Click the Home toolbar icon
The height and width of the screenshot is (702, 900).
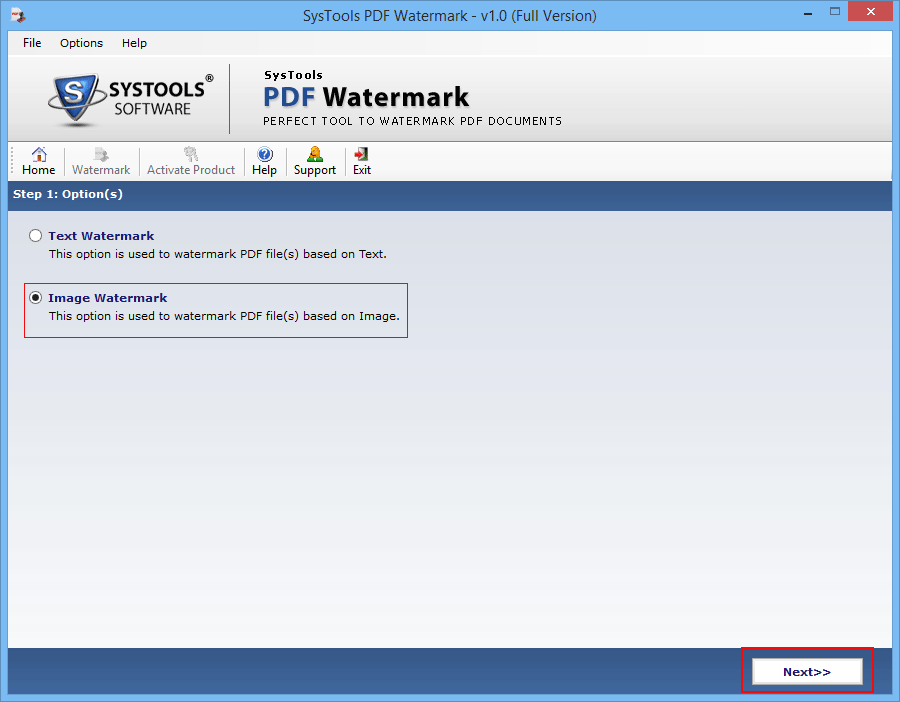(x=38, y=154)
